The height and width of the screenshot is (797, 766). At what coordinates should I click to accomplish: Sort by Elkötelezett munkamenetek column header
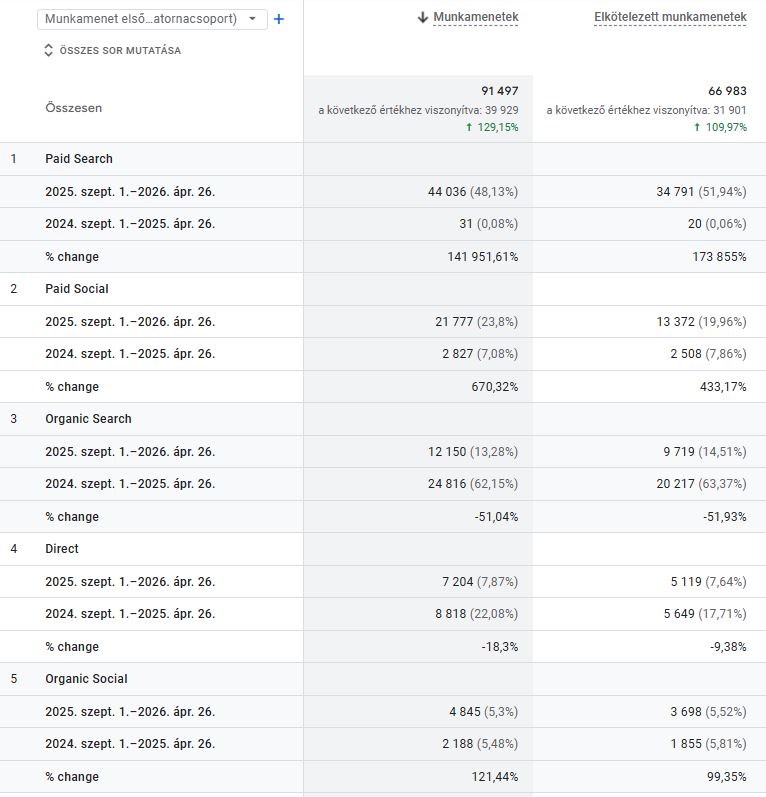click(x=670, y=17)
